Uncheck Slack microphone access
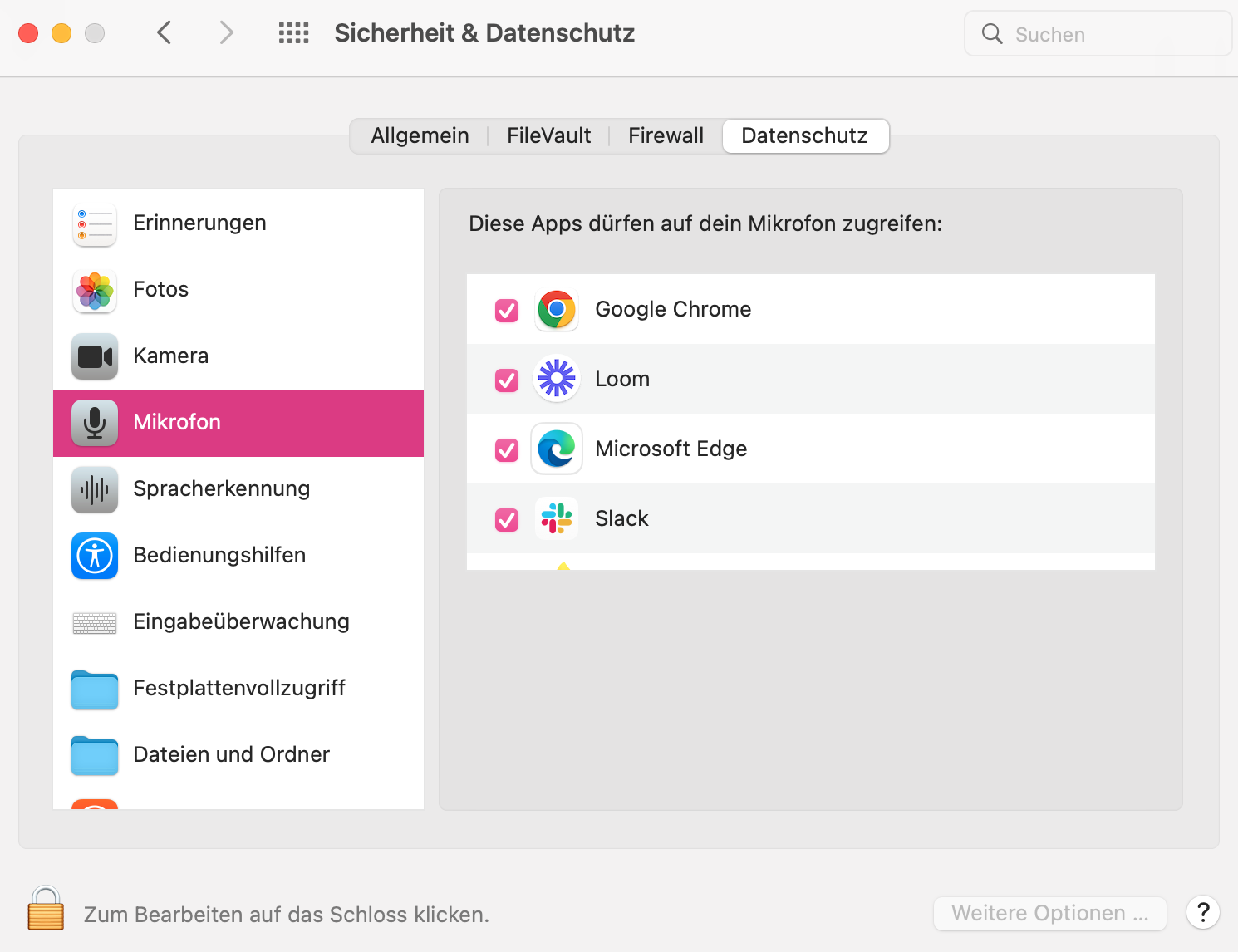 coord(507,519)
